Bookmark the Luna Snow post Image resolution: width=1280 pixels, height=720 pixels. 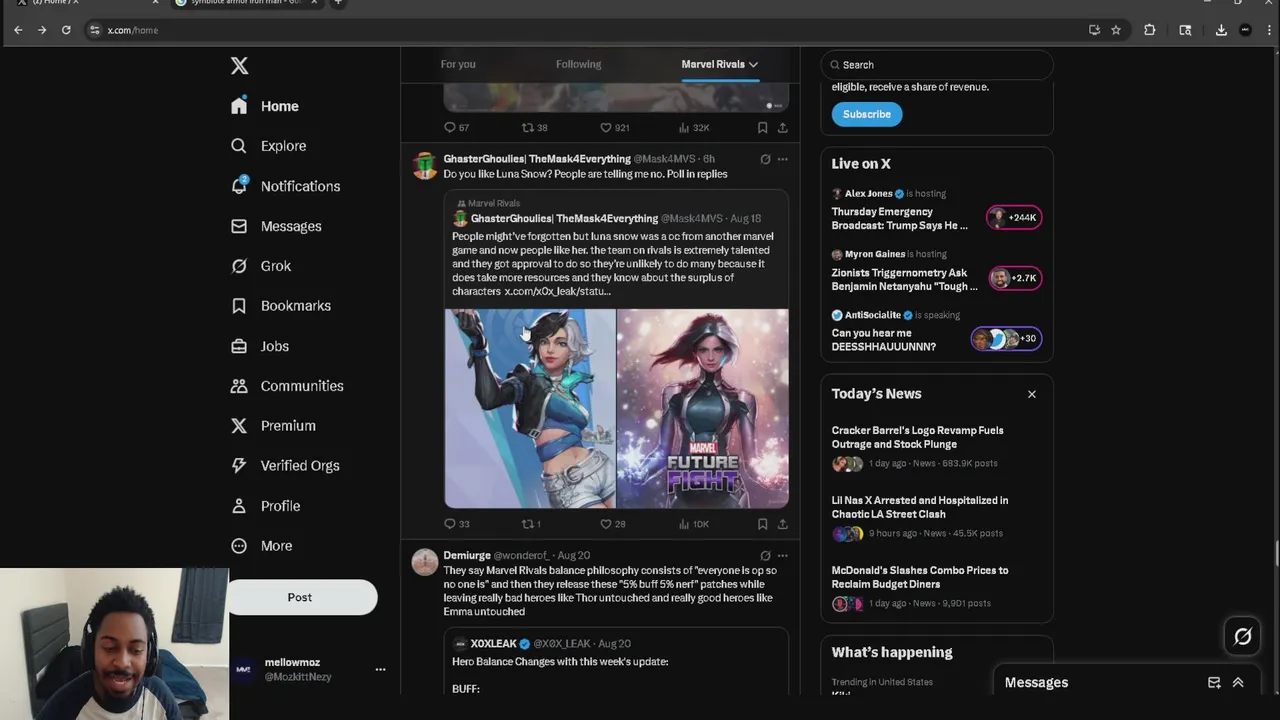tap(762, 524)
